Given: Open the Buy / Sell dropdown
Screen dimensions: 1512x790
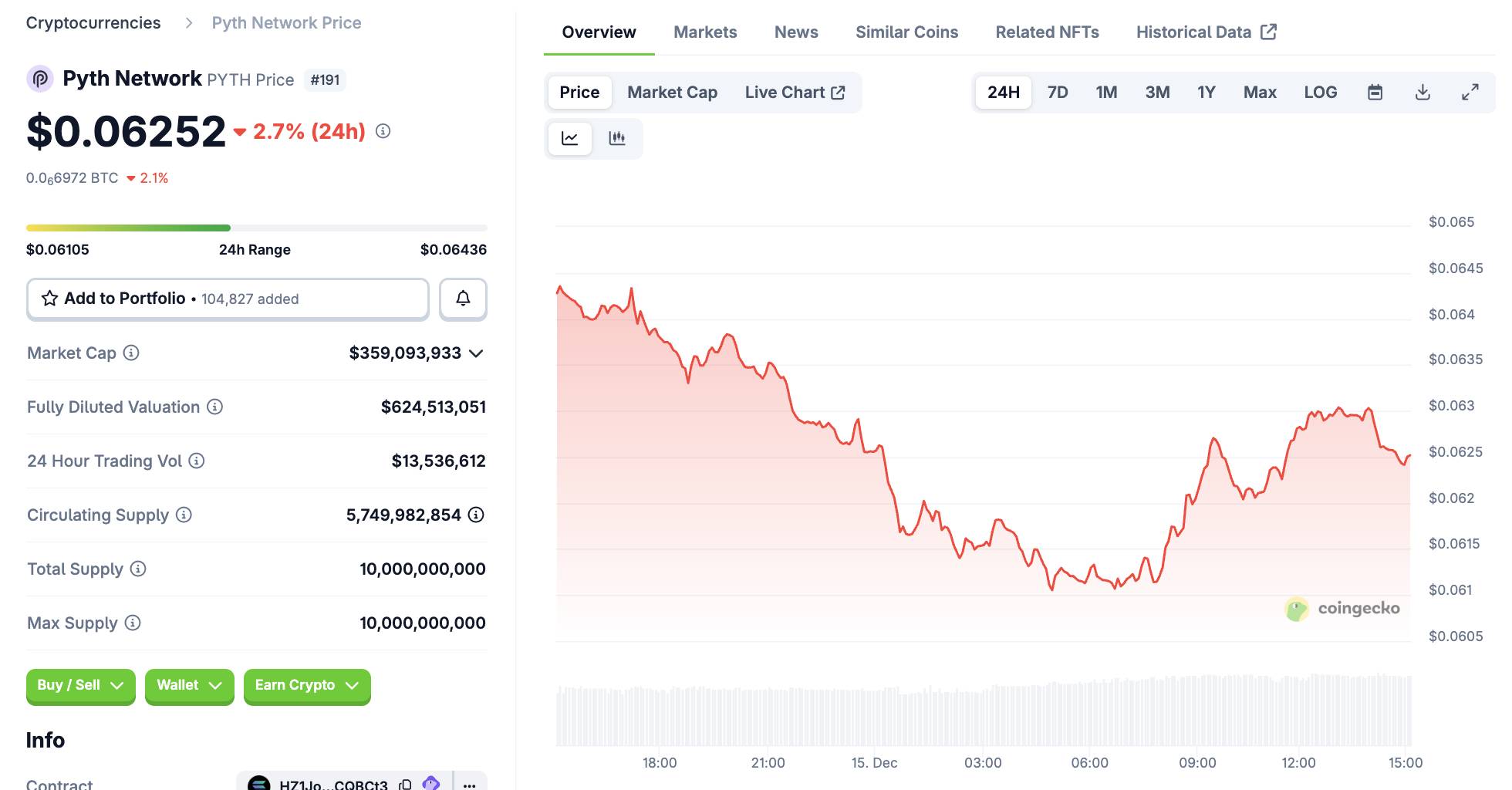Looking at the screenshot, I should pos(80,685).
